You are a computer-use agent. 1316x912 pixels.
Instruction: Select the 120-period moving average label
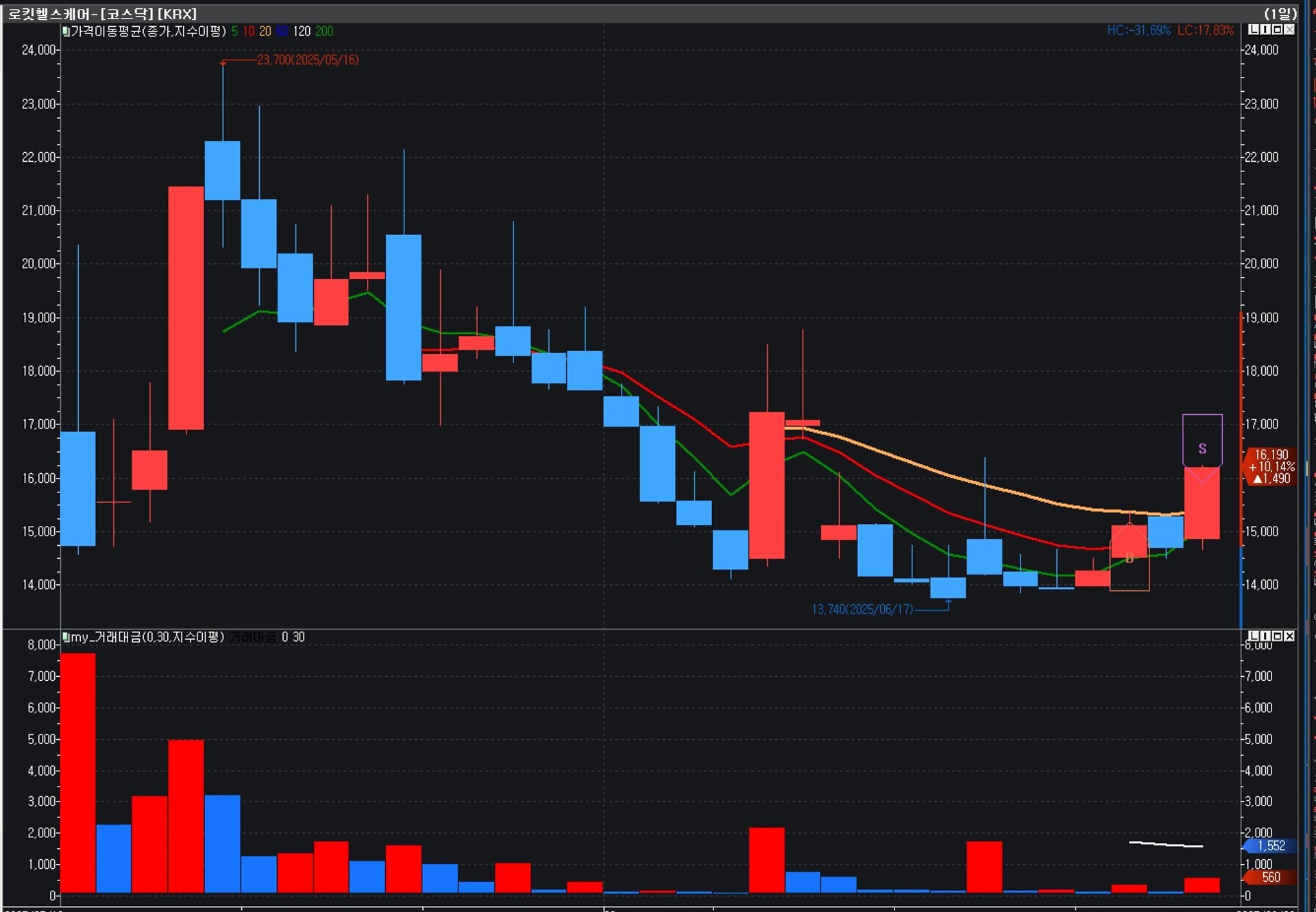coord(302,31)
